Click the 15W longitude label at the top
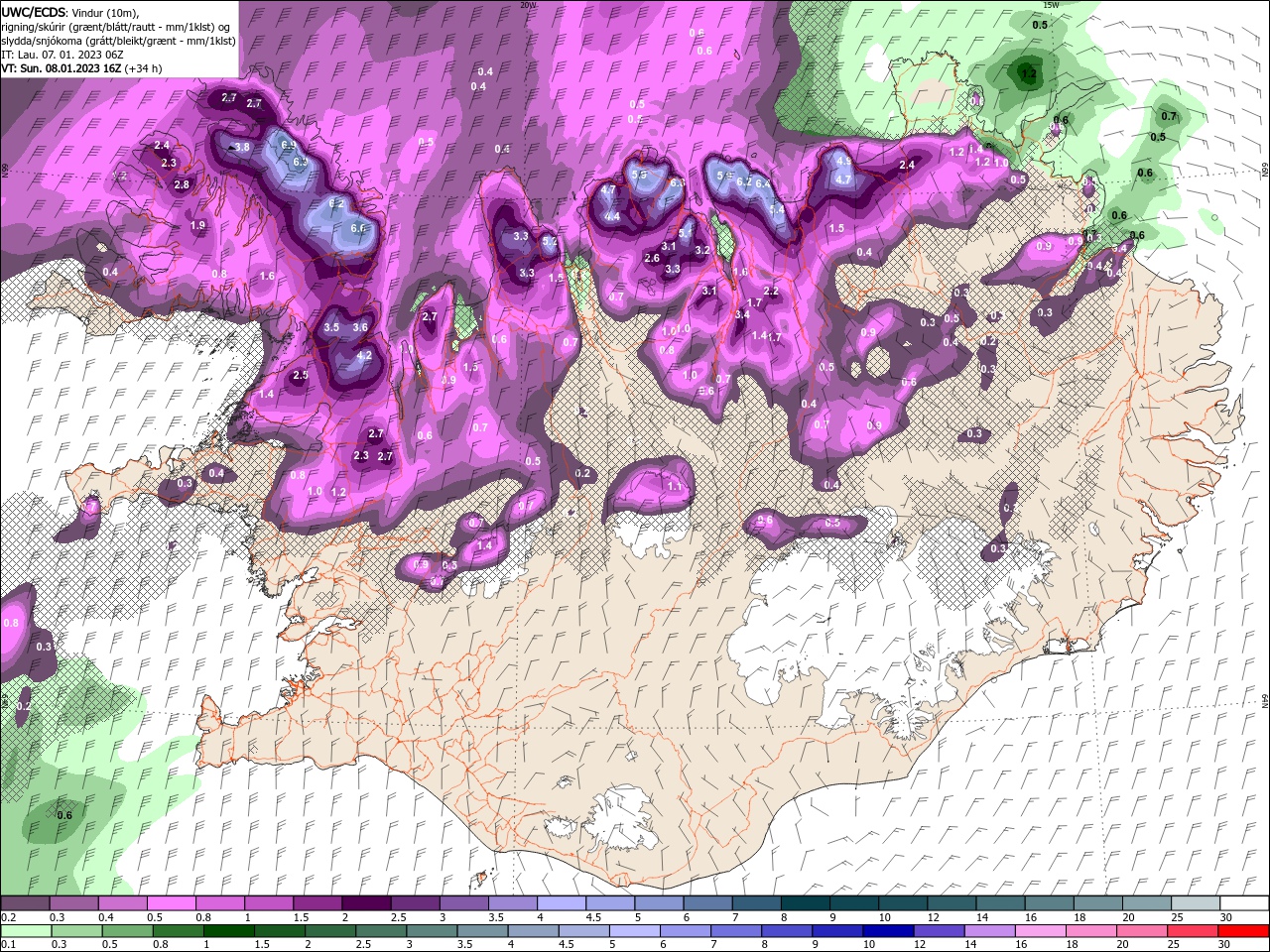Screen dimensions: 1270x952 [1052, 5]
